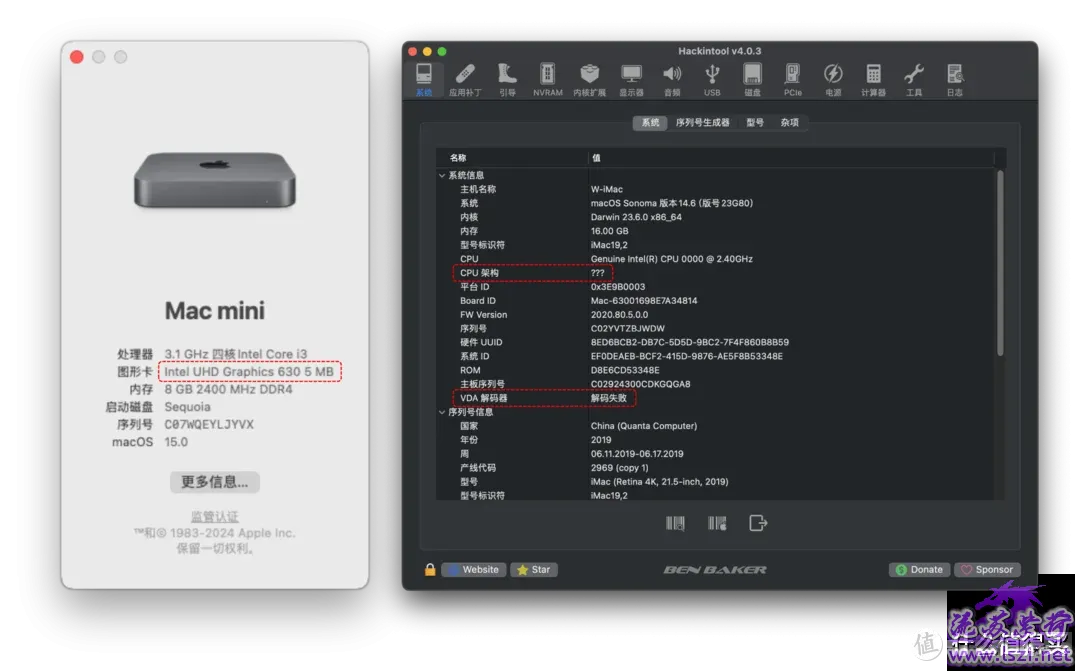Click the Star button

[x=534, y=570]
